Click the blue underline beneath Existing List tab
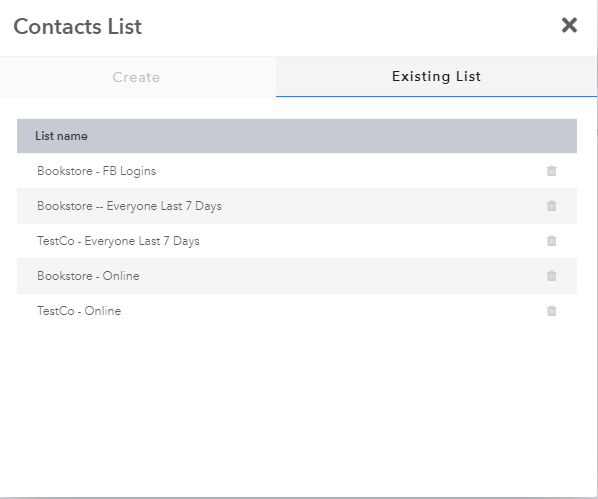This screenshot has width=598, height=499. point(436,97)
